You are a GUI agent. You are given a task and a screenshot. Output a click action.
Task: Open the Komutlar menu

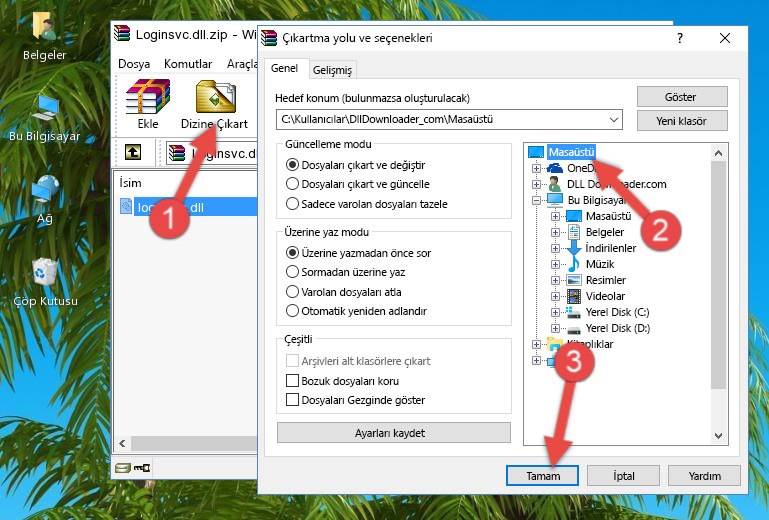pyautogui.click(x=188, y=63)
